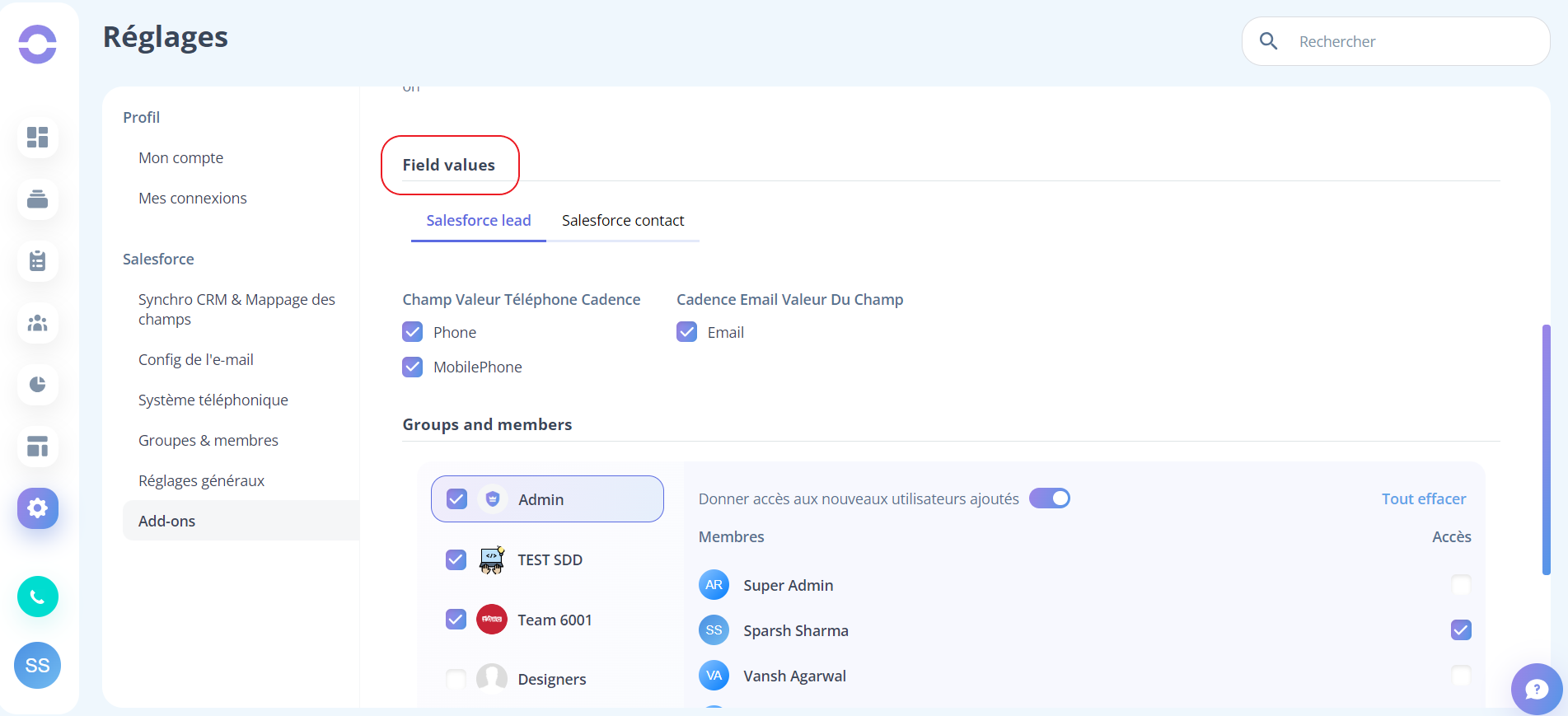Check the Designers group checkbox
Viewport: 1568px width, 716px height.
456,679
